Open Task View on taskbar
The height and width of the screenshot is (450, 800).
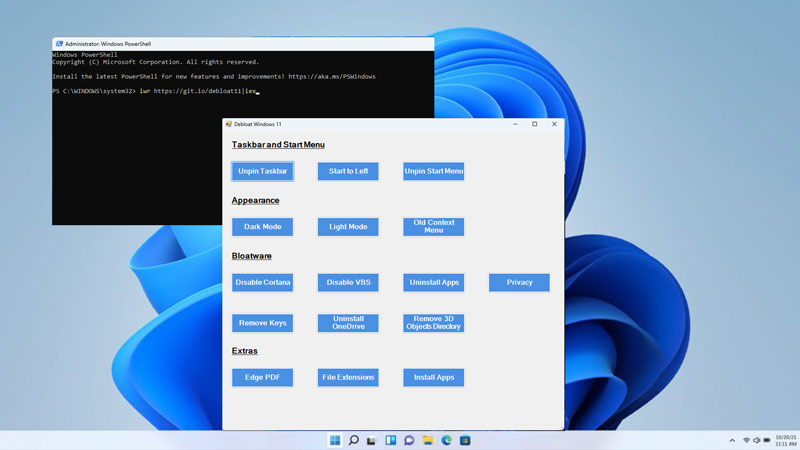coord(371,440)
